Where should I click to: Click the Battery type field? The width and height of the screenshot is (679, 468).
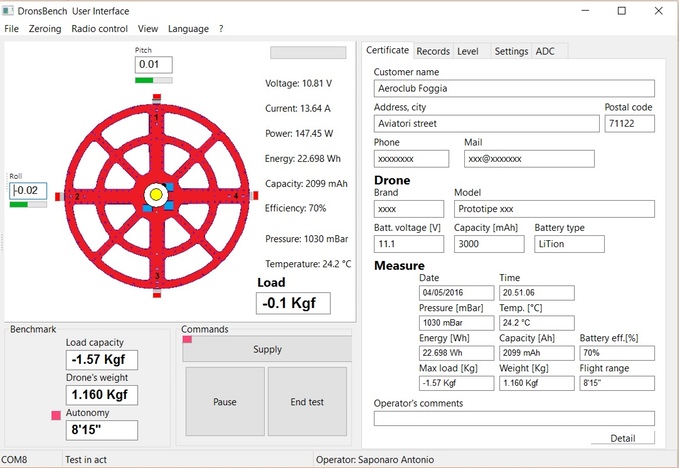coord(569,244)
